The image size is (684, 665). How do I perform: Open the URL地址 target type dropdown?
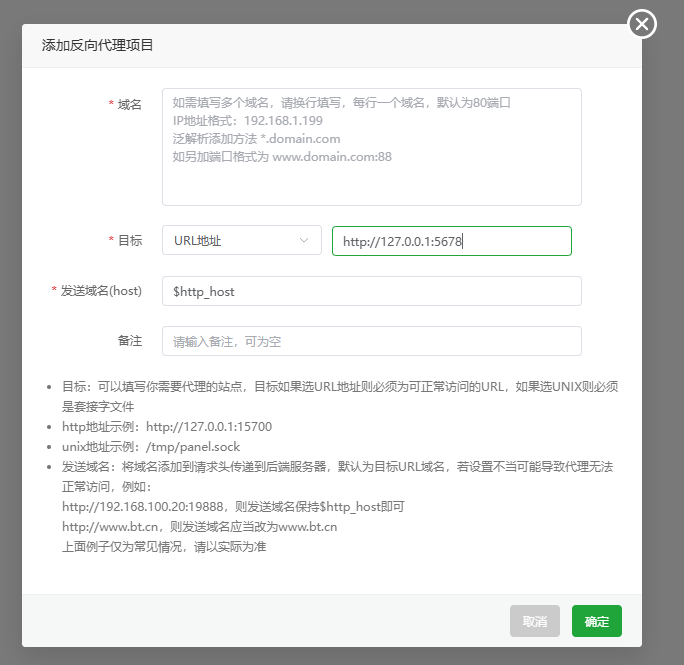click(x=241, y=241)
